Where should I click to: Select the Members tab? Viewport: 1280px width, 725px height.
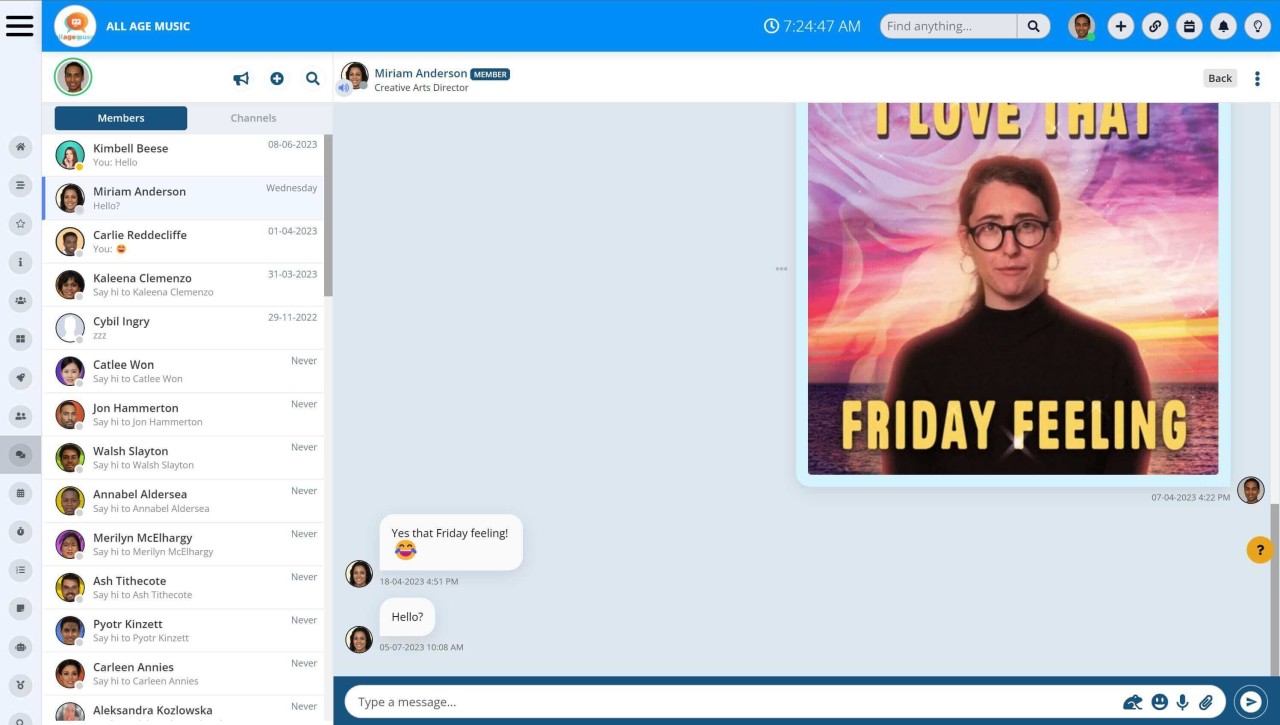pos(119,117)
